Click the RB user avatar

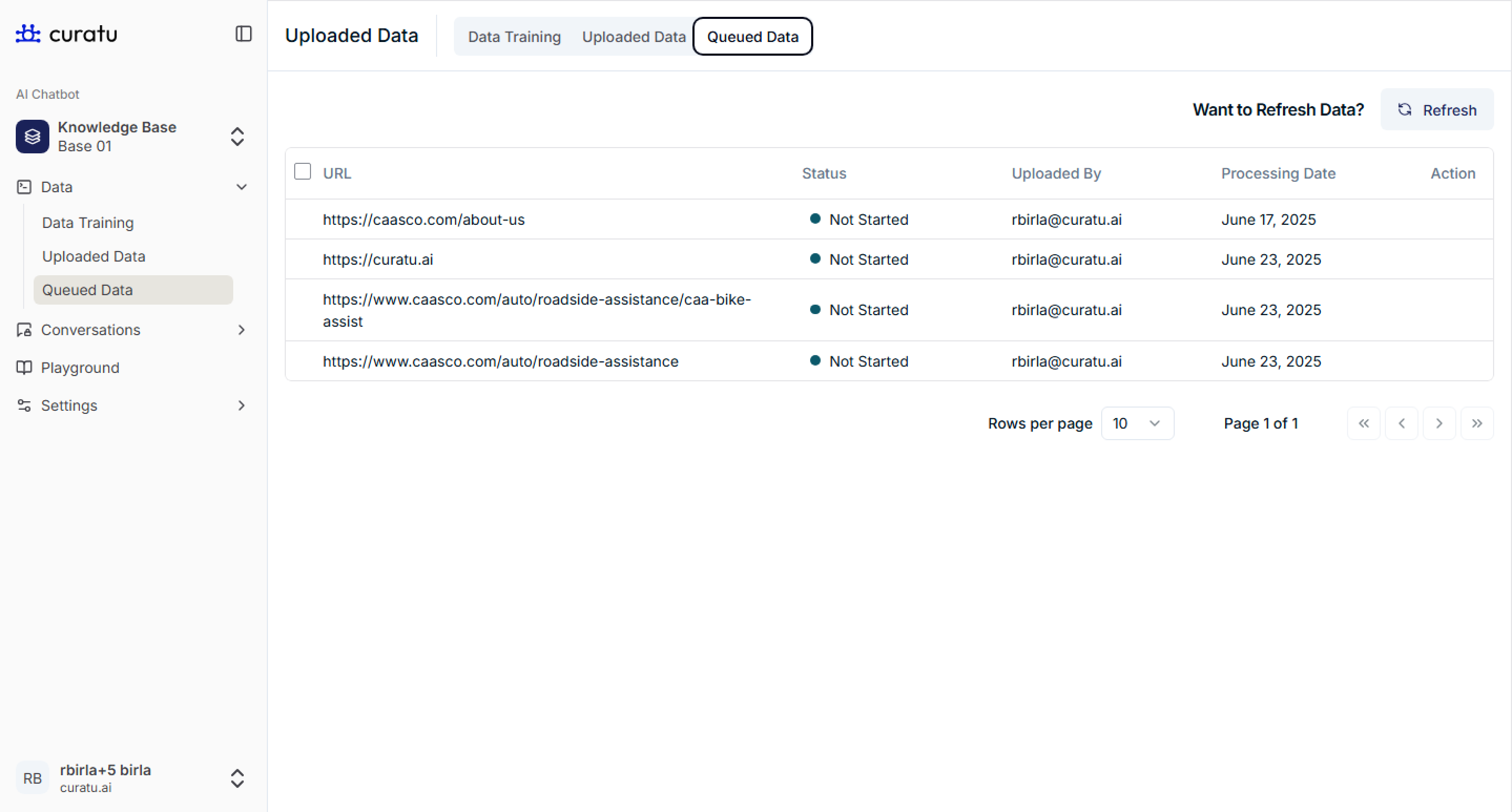[x=32, y=778]
